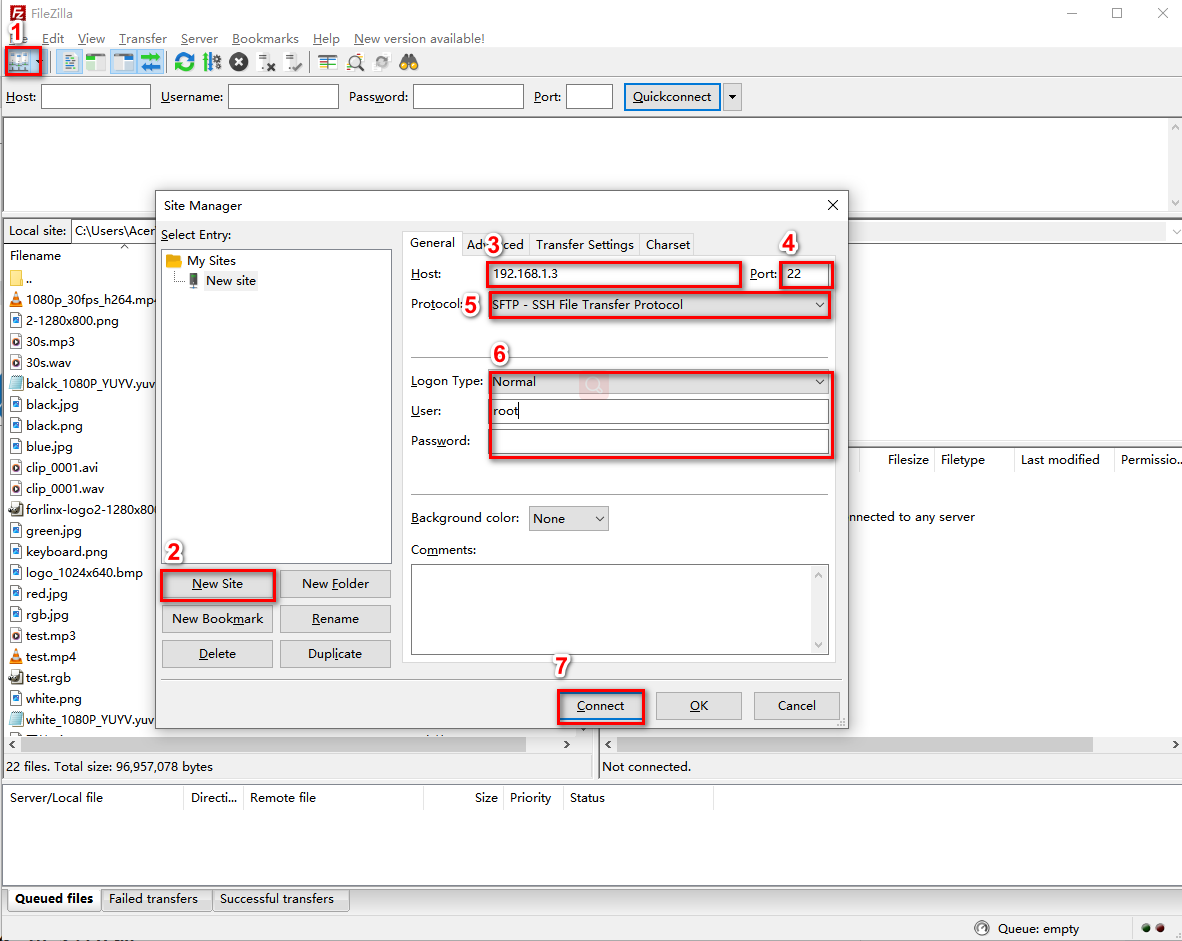Toggle the message log display icon

pos(69,62)
